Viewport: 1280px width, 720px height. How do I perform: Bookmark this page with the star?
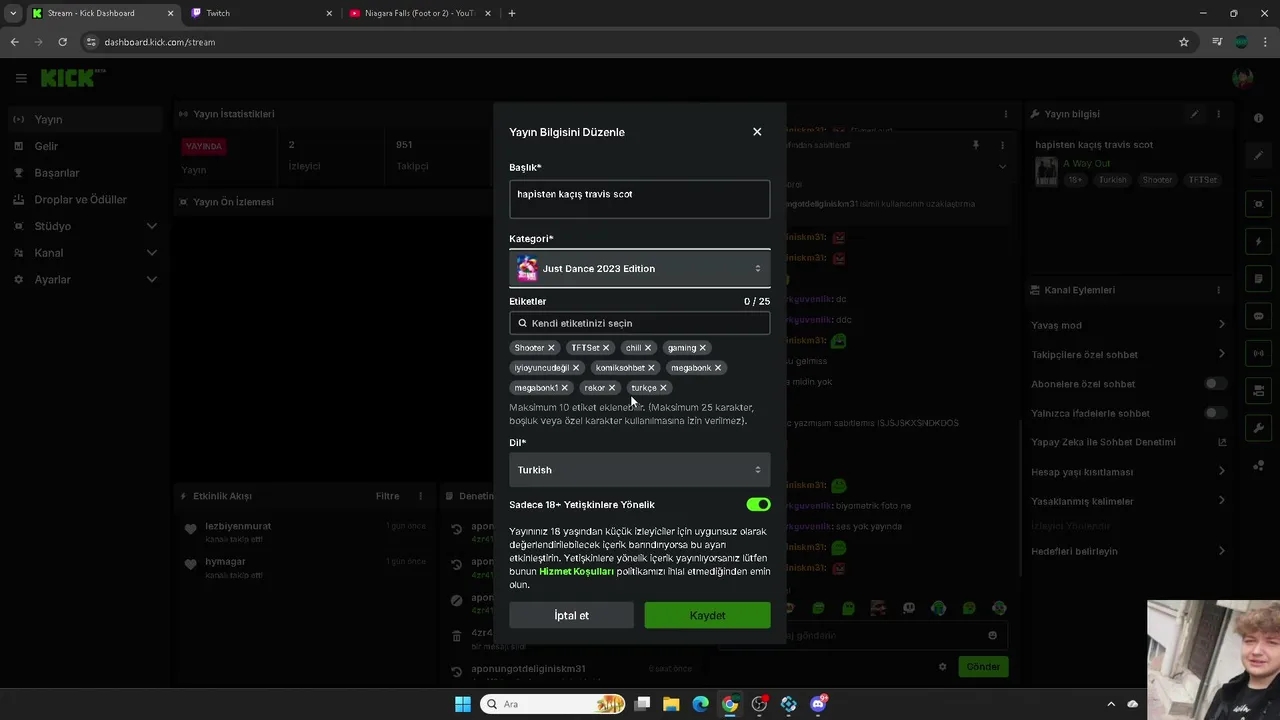point(1184,42)
